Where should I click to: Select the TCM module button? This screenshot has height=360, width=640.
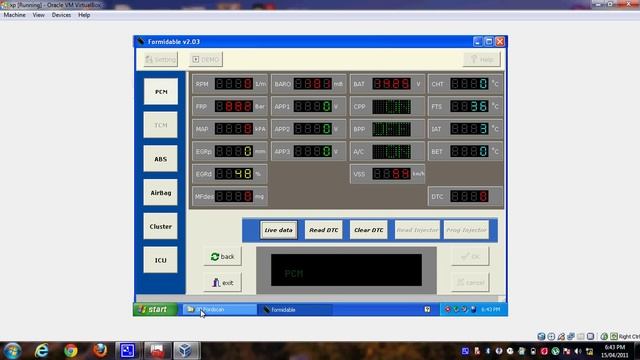(160, 125)
